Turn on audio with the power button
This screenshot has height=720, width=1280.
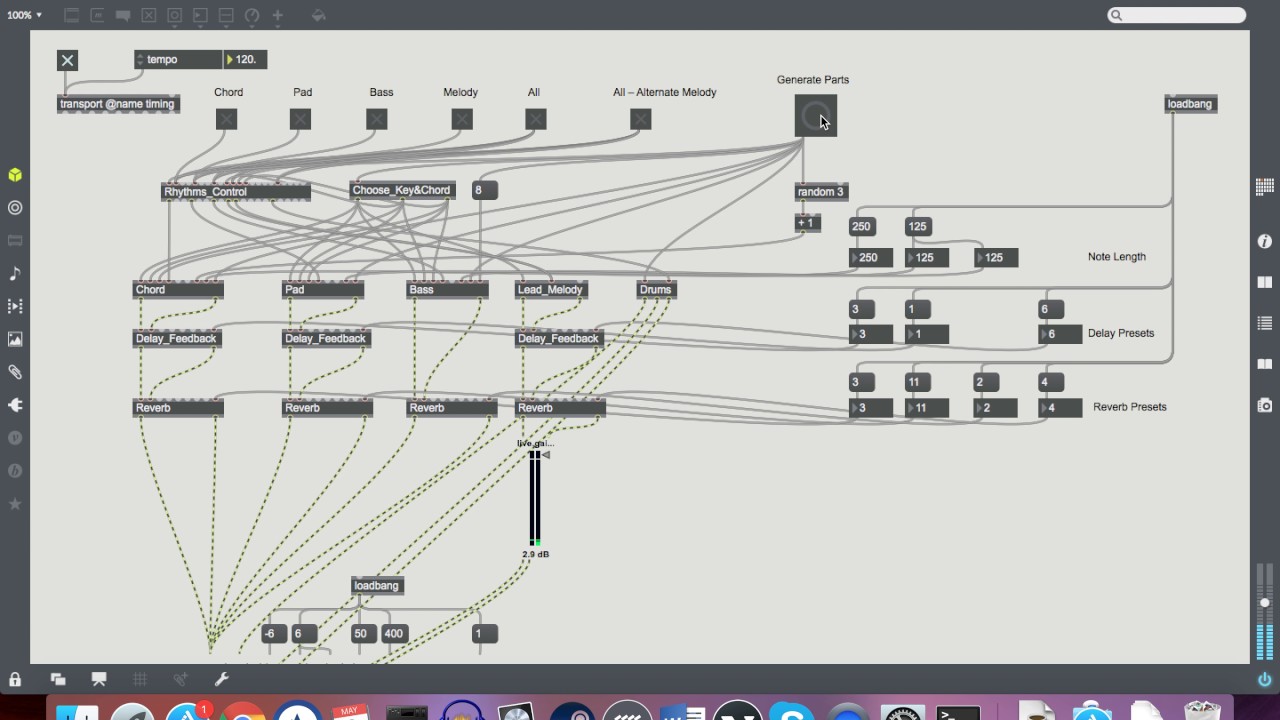coord(1264,679)
